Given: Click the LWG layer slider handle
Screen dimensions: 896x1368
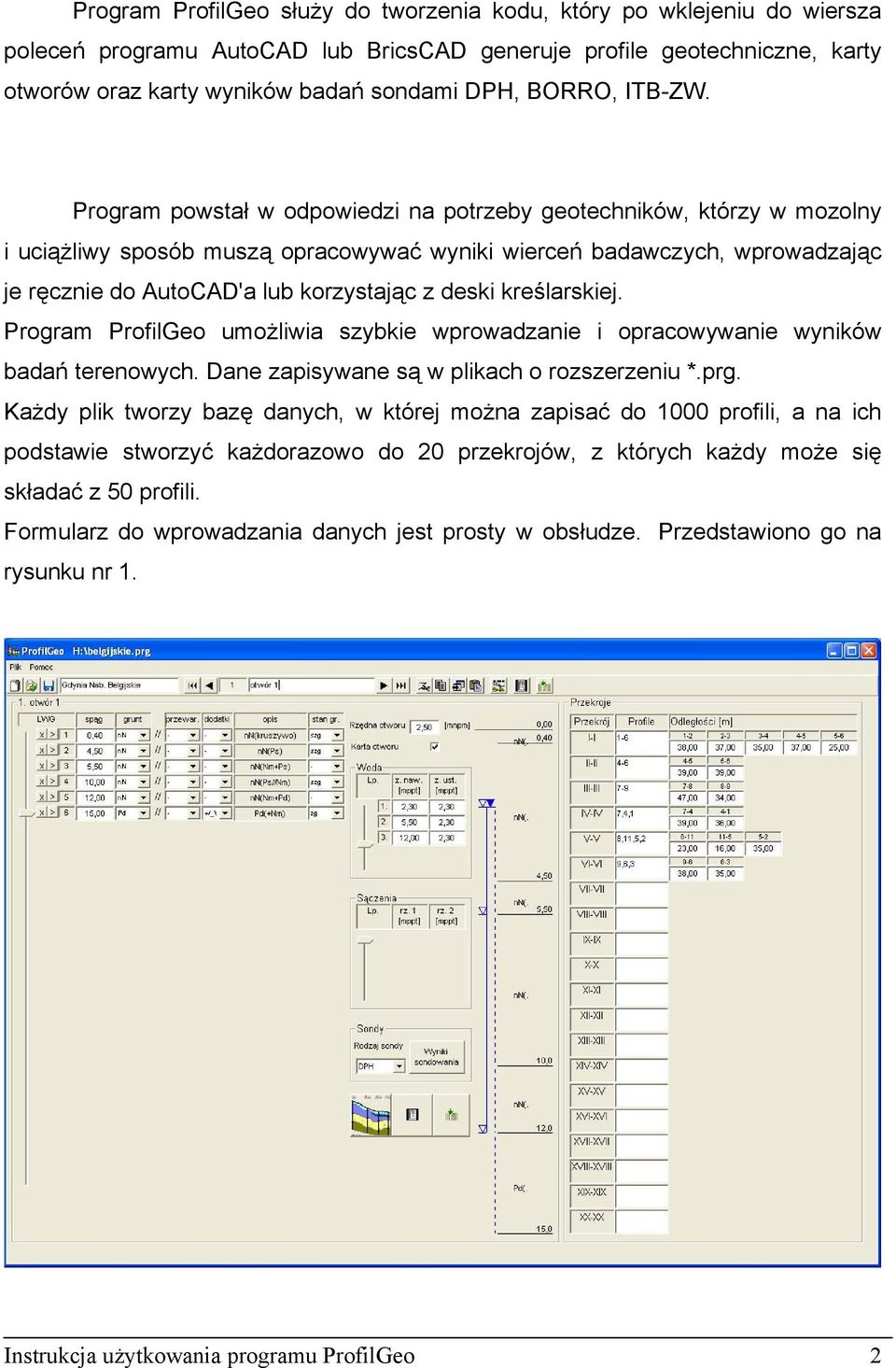Looking at the screenshot, I should coord(26,812).
